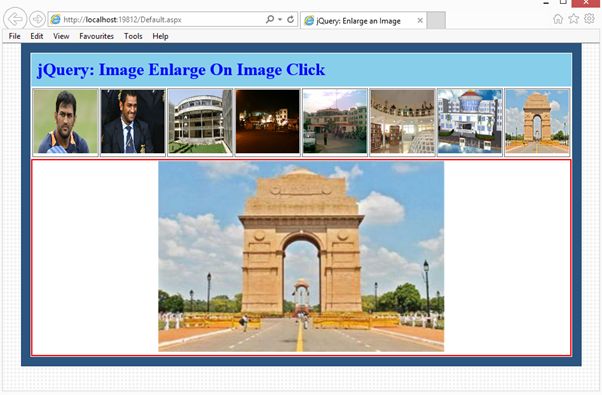602x395 pixels.
Task: Click the search magnifier icon in address bar
Action: coord(270,19)
